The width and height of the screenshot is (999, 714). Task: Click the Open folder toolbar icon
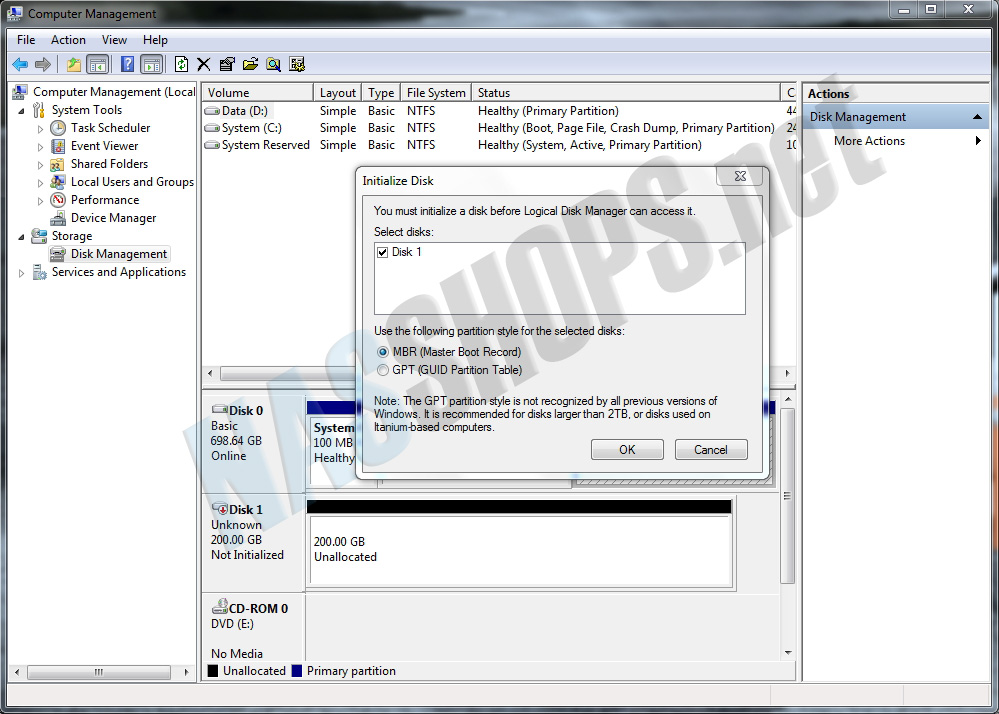(x=250, y=64)
